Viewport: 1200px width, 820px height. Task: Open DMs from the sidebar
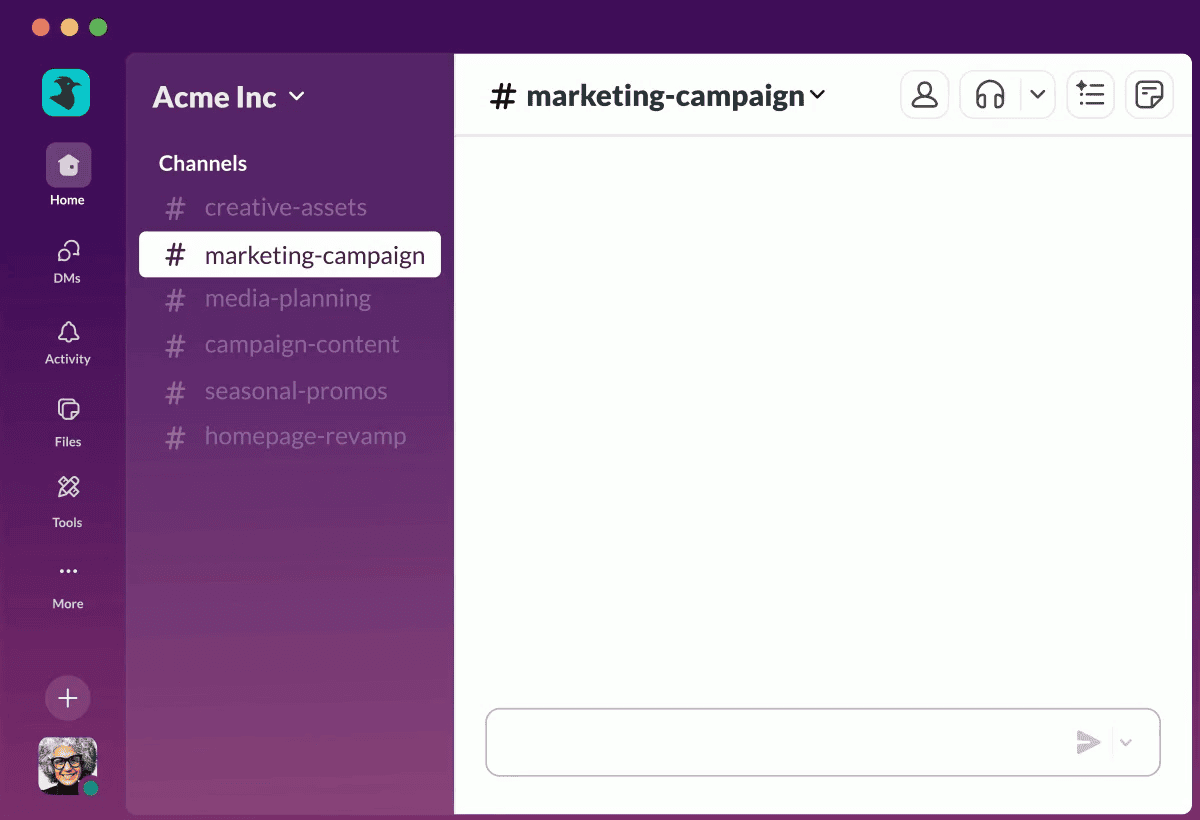click(x=67, y=251)
